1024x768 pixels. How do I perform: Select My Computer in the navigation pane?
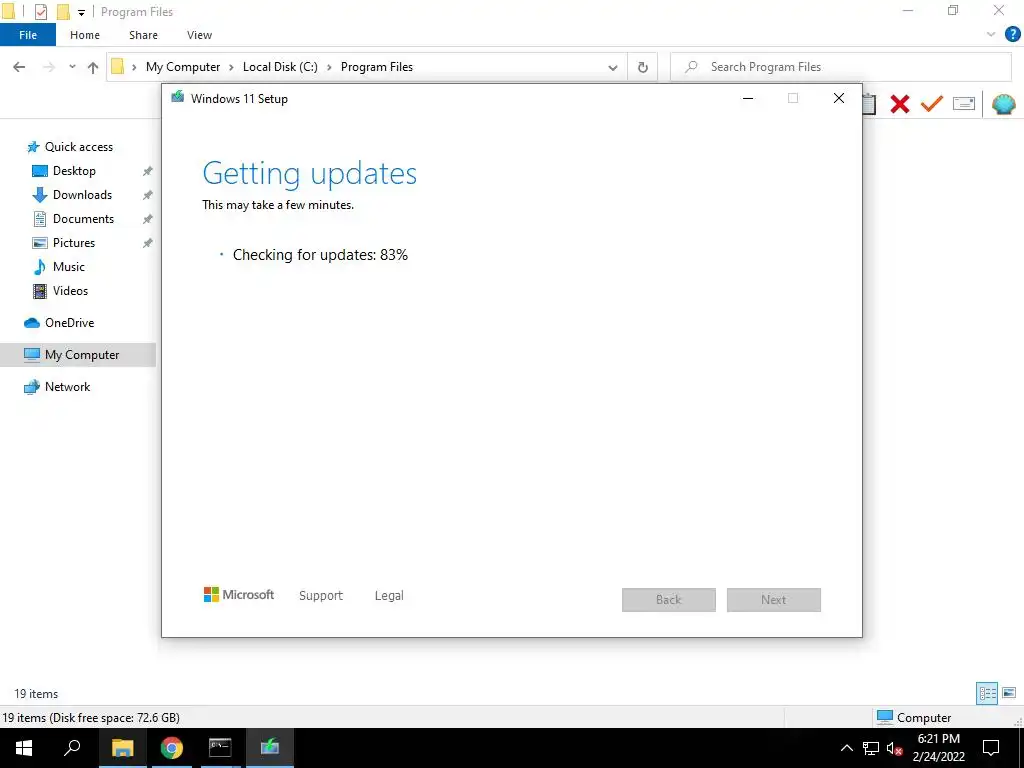[78, 355]
